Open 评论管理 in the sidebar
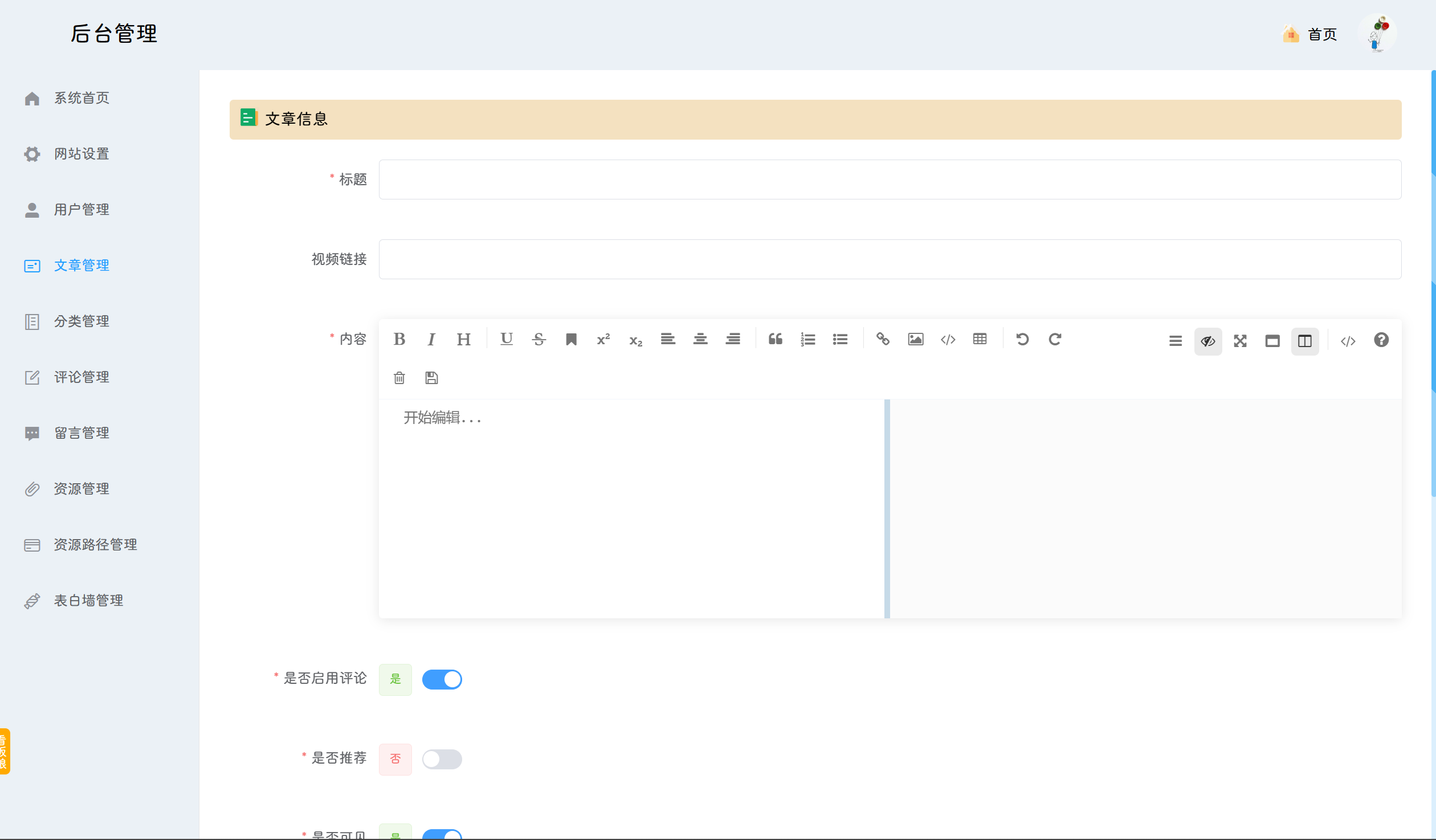Screen dimensions: 1436x840 pos(81,377)
